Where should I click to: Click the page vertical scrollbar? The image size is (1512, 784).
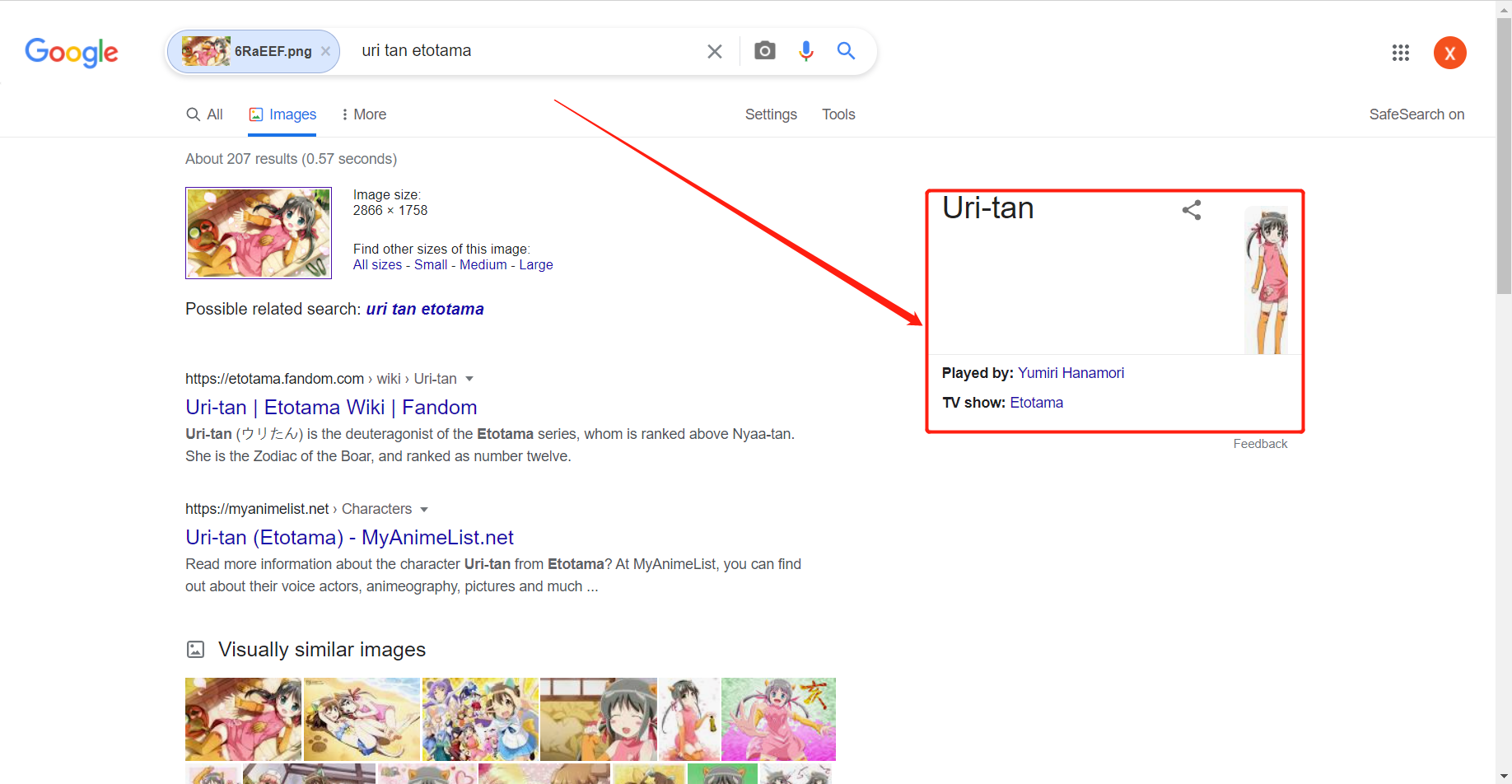pyautogui.click(x=1504, y=156)
